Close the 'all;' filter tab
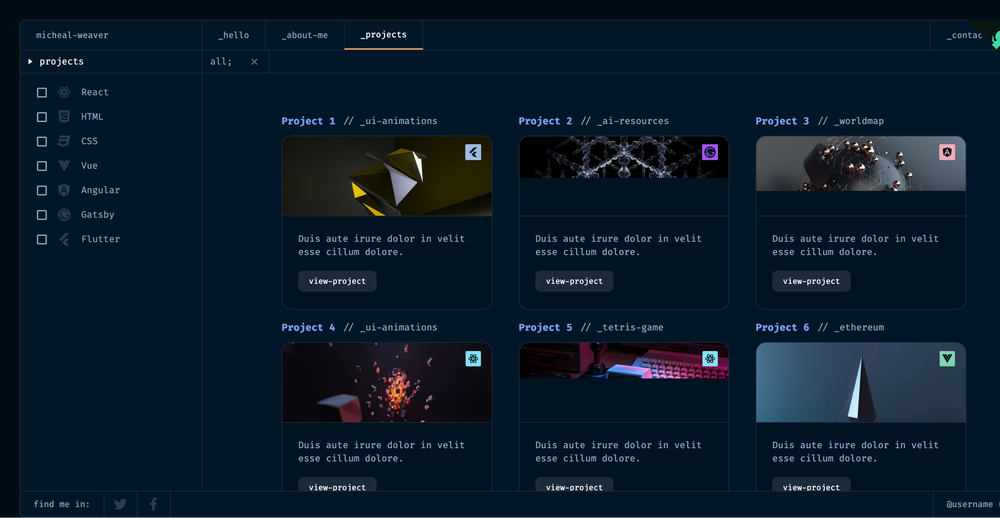1000x518 pixels. click(254, 62)
